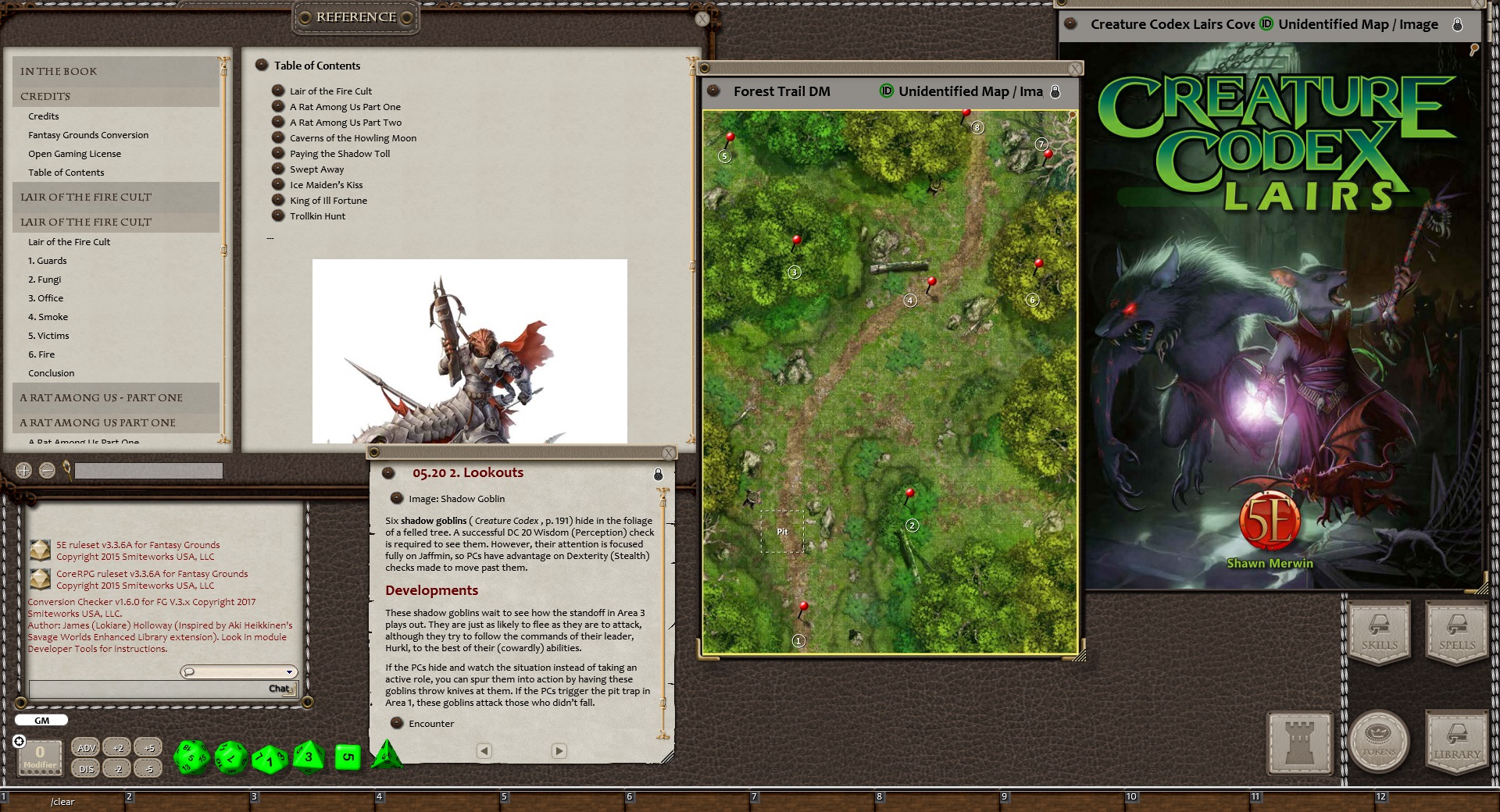Roll the green d4 die

388,756
